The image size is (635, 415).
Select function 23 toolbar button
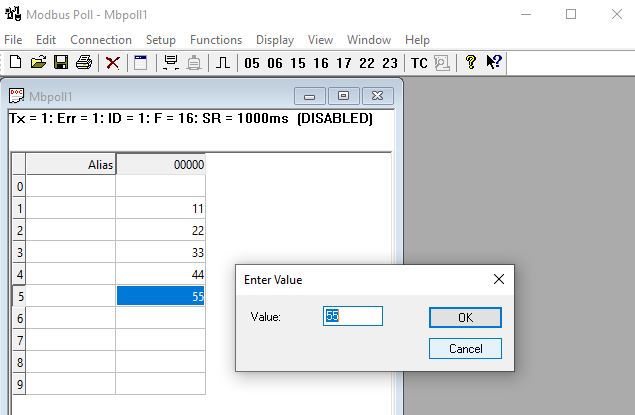click(390, 63)
